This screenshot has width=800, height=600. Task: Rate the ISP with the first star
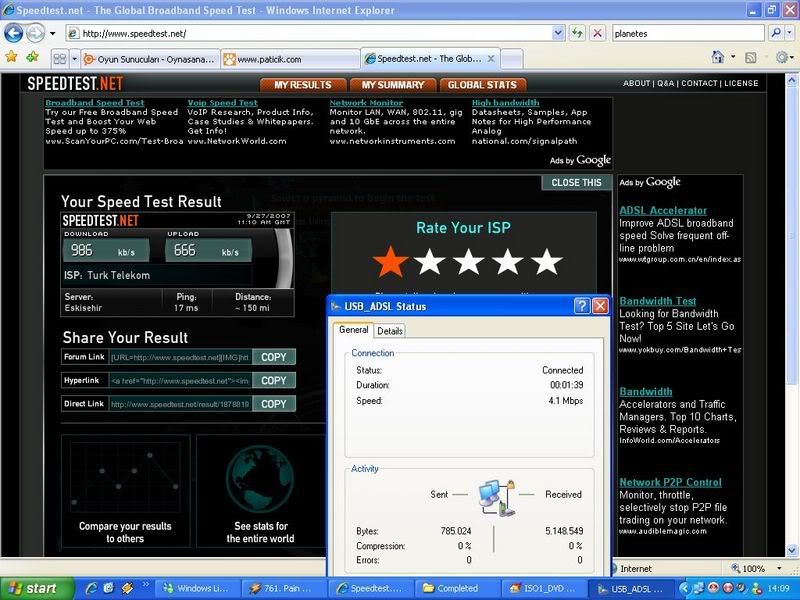click(x=390, y=262)
